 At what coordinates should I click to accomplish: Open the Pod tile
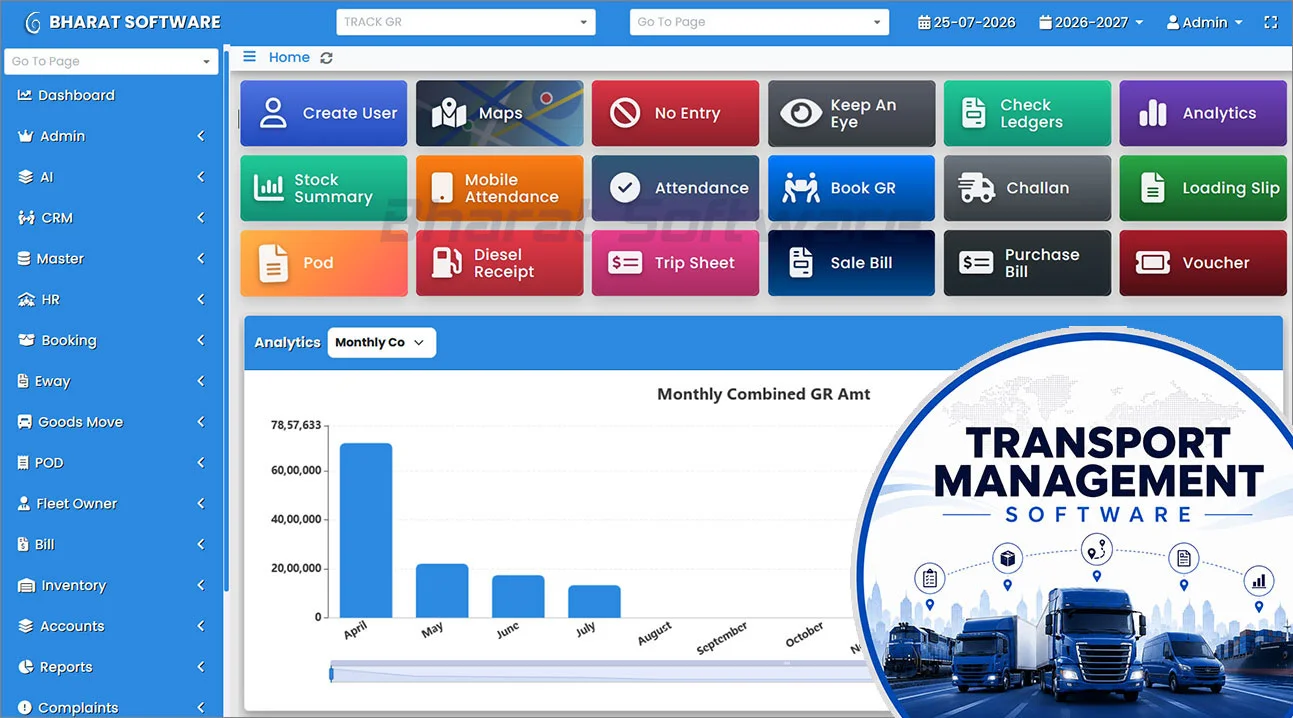(x=324, y=263)
